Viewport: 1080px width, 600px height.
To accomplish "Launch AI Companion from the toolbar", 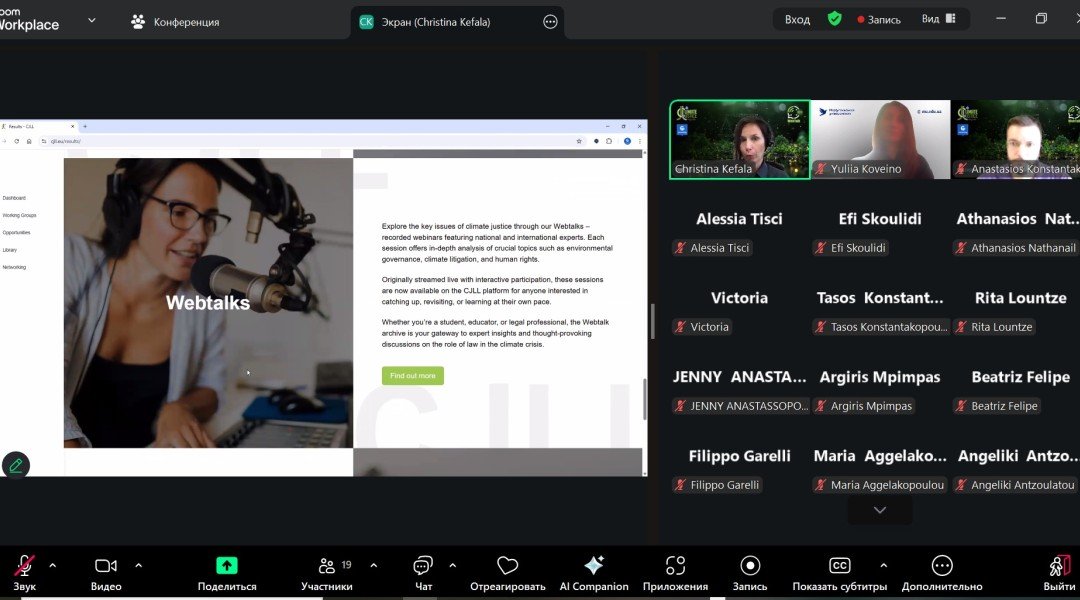I will [593, 566].
